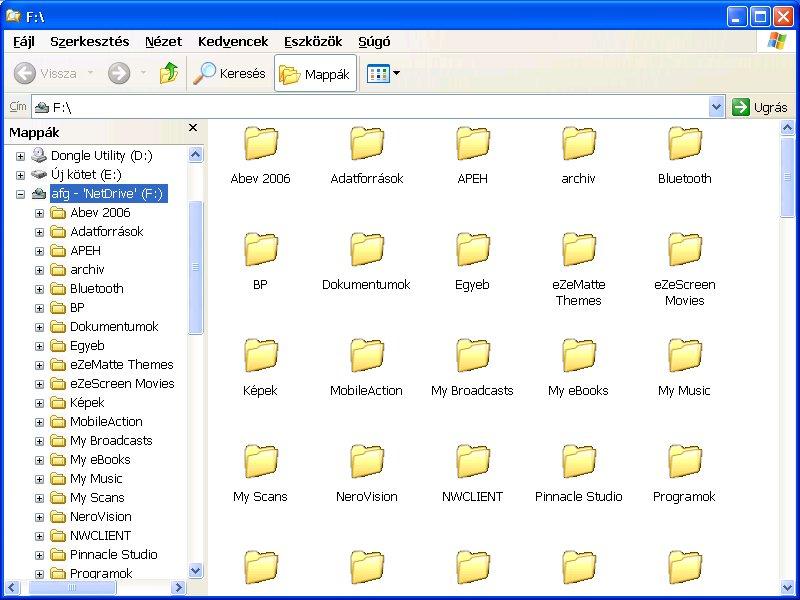Viewport: 800px width, 600px height.
Task: Open the Szerkesztés menu
Action: 90,41
